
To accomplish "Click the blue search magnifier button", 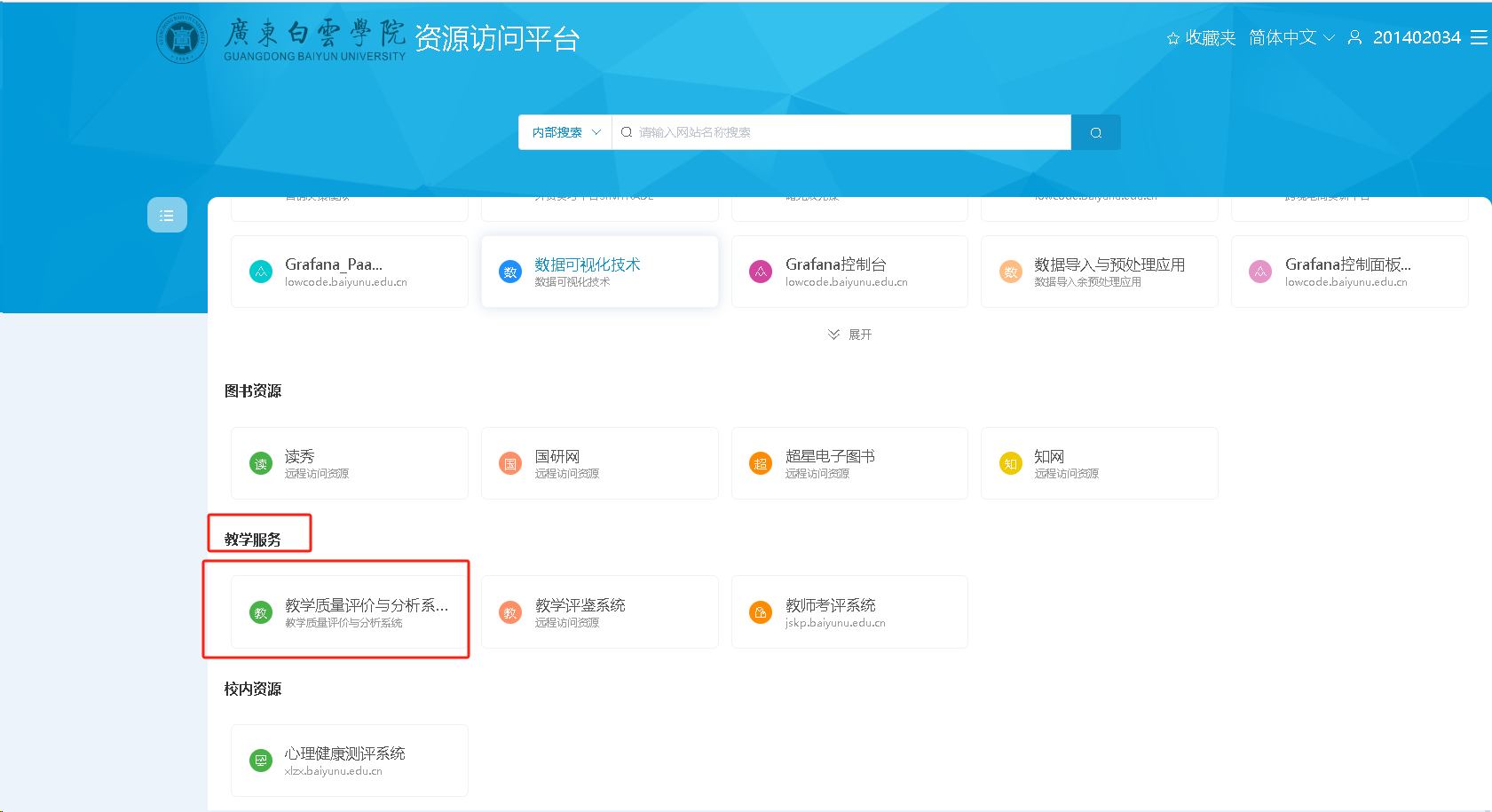I will [x=1095, y=132].
